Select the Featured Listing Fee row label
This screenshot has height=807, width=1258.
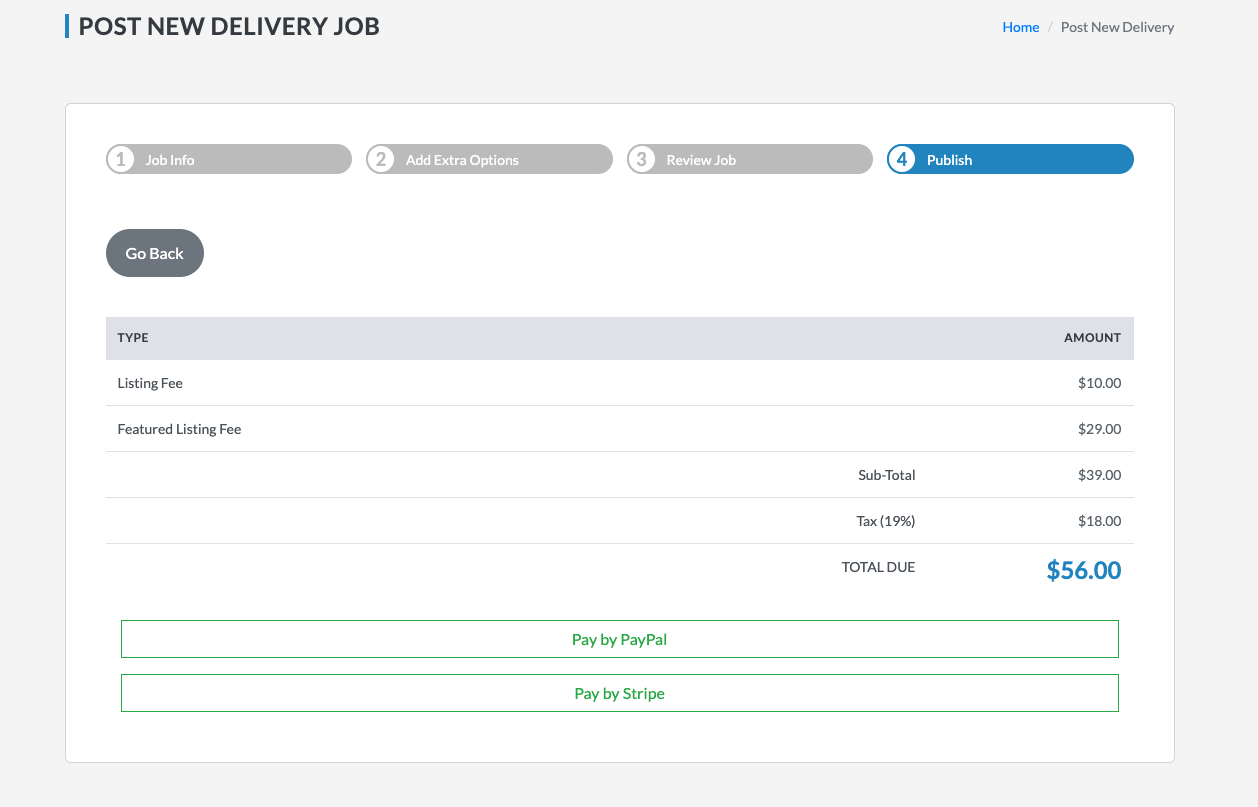(179, 429)
